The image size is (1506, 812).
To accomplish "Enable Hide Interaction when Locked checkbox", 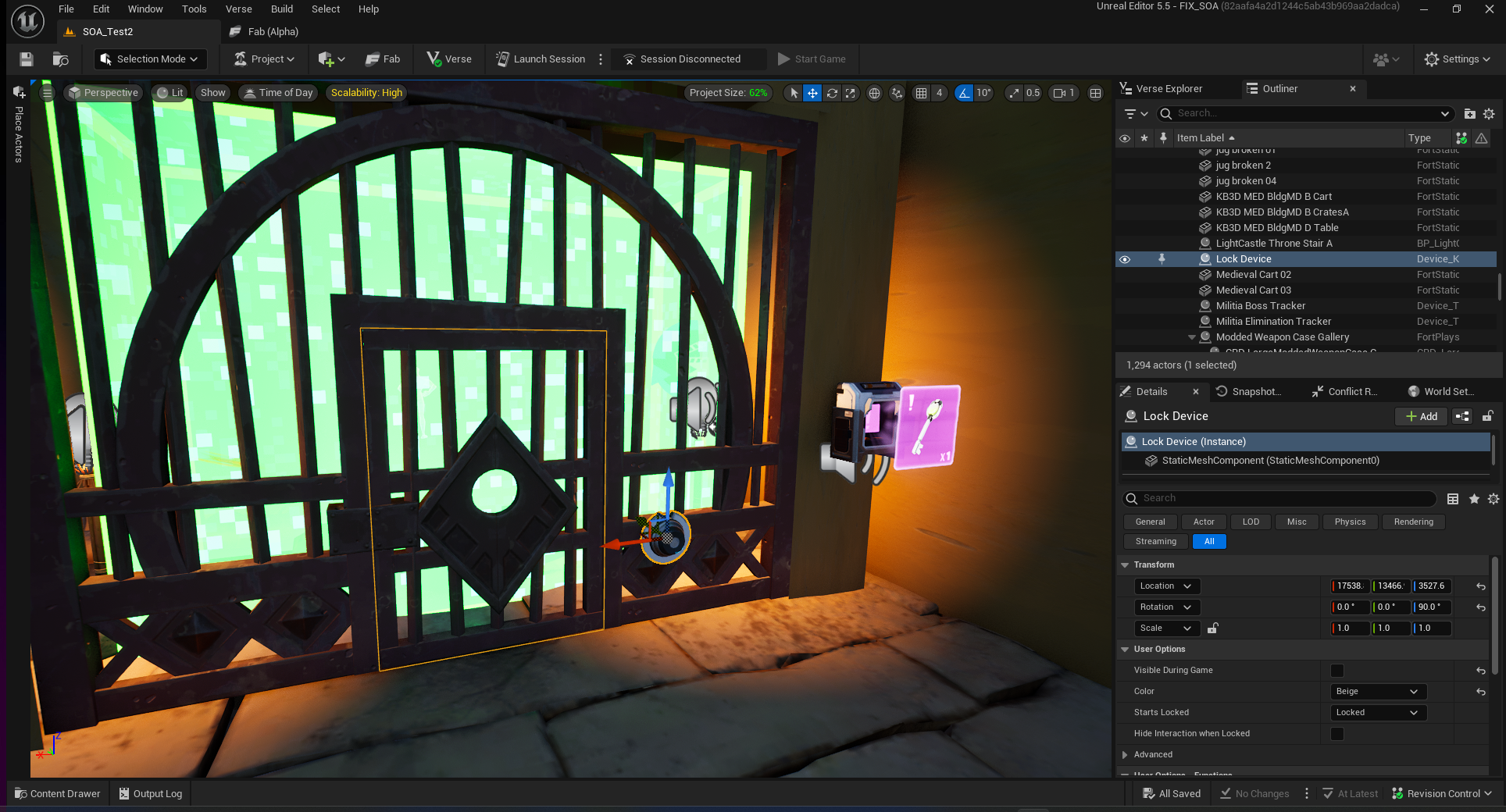I will [1337, 734].
